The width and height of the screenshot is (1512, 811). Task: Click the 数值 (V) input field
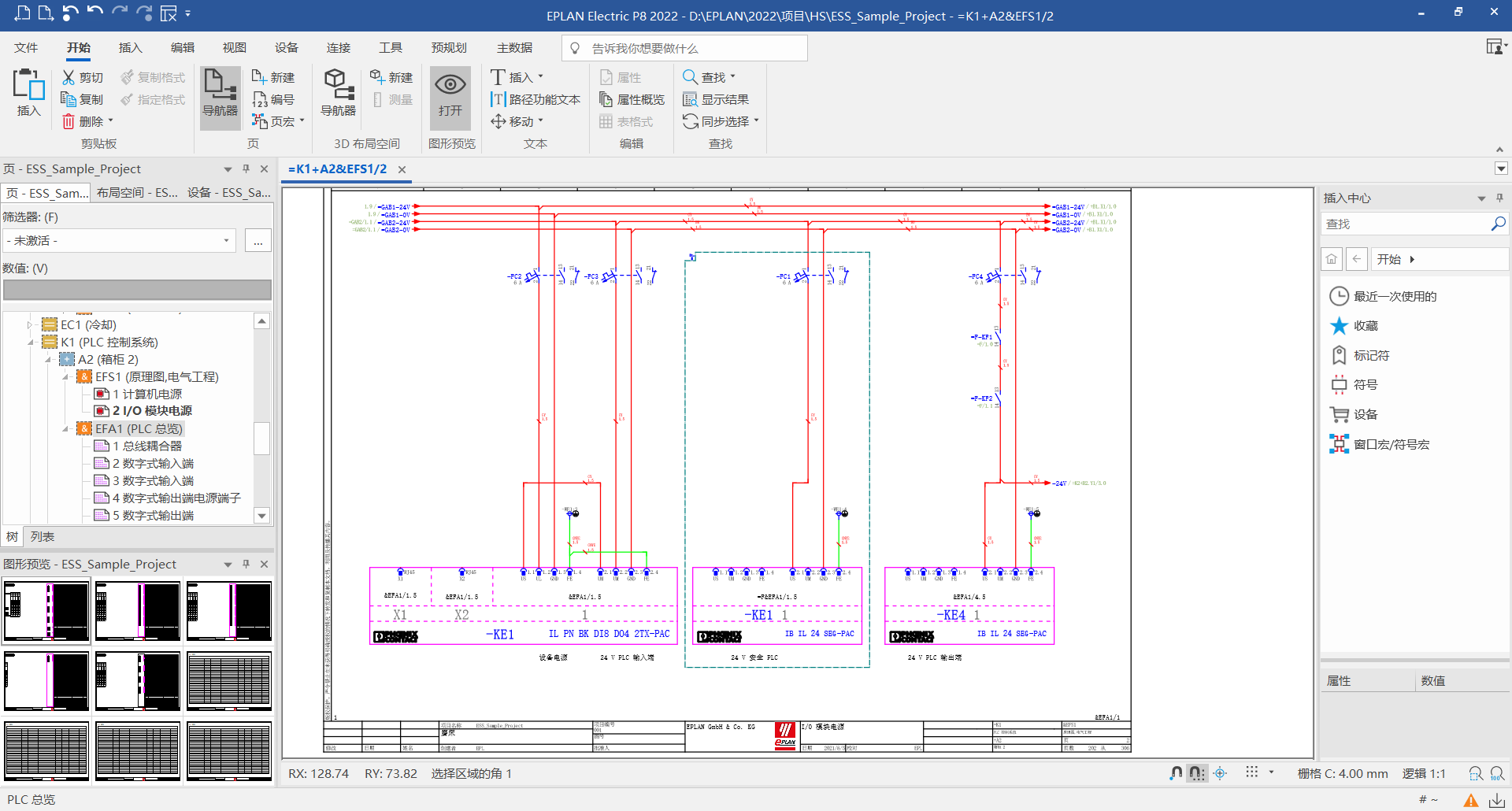click(138, 290)
